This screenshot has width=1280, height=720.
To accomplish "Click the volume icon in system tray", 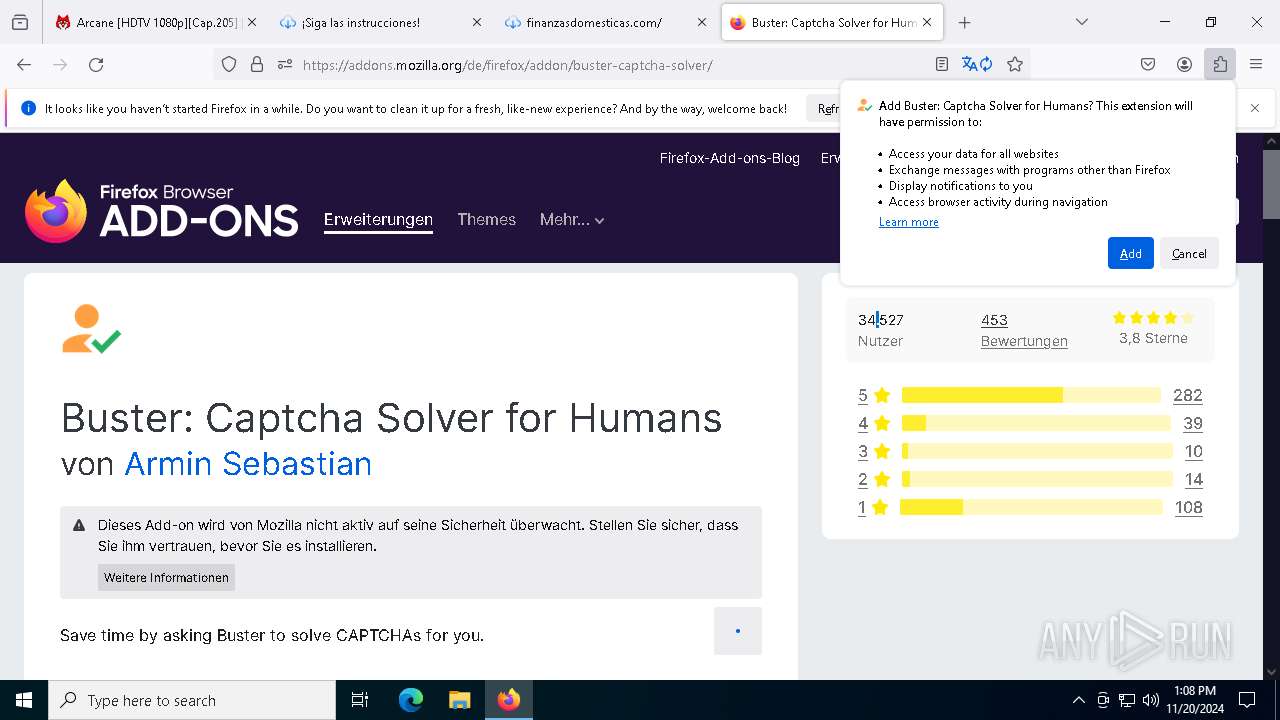I will coord(1151,700).
